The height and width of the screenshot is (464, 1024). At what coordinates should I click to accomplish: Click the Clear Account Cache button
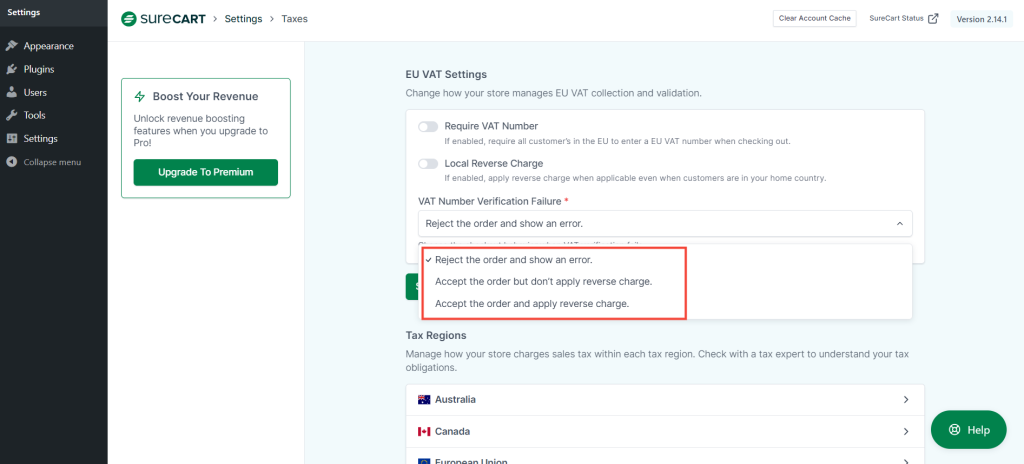click(814, 19)
